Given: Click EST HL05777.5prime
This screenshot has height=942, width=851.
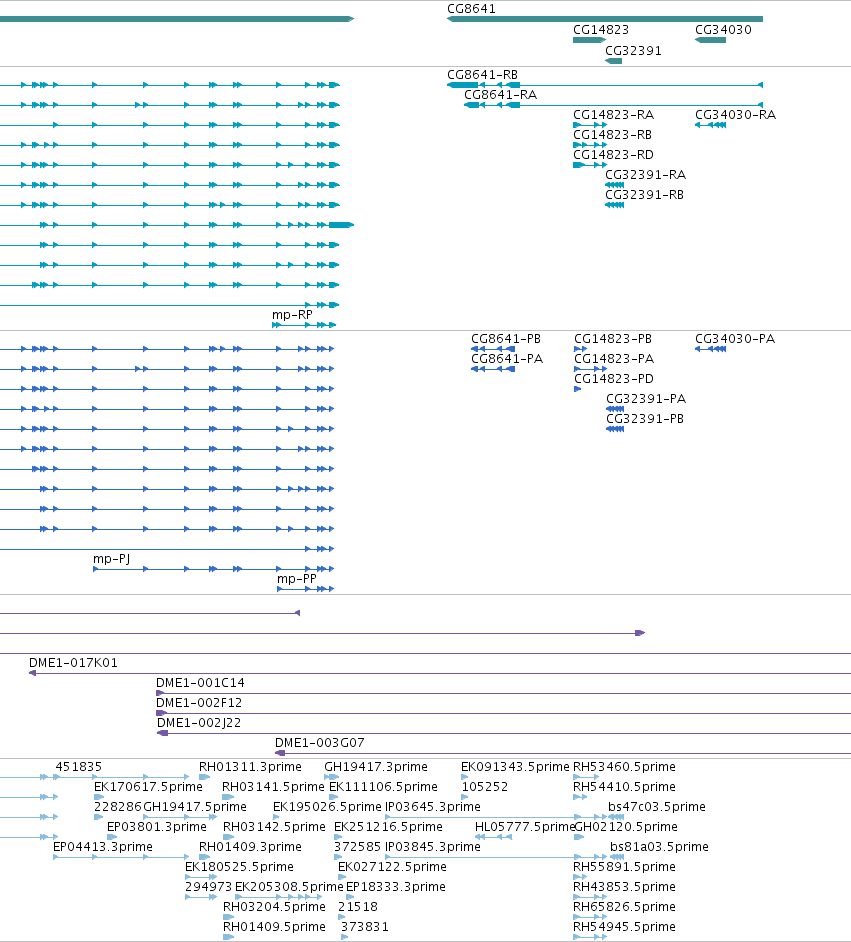Looking at the screenshot, I should (525, 827).
